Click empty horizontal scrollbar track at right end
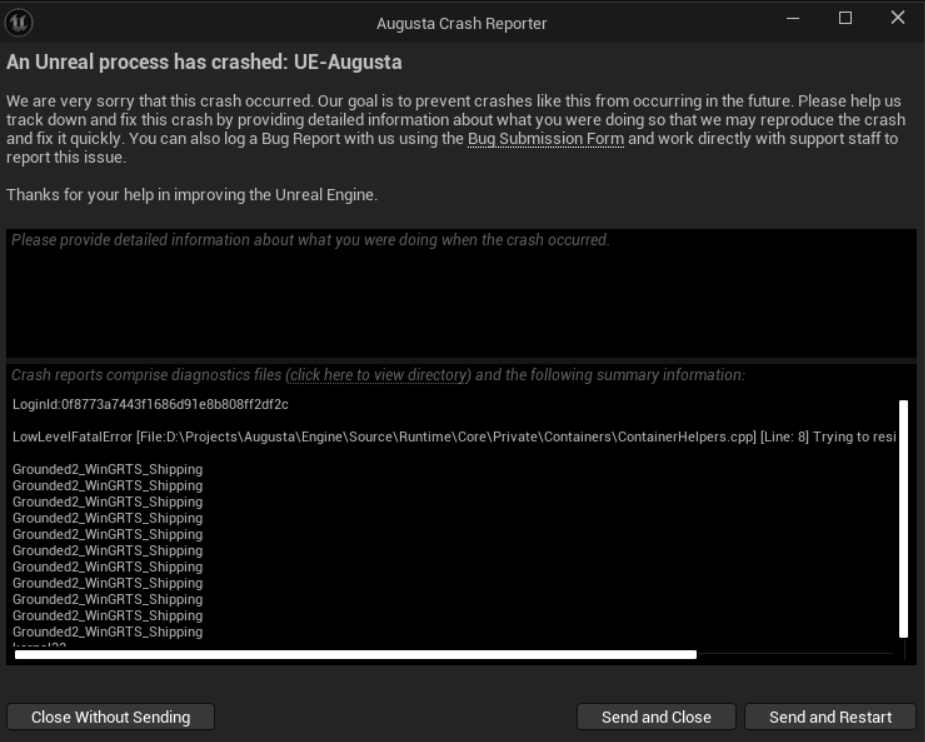 795,655
